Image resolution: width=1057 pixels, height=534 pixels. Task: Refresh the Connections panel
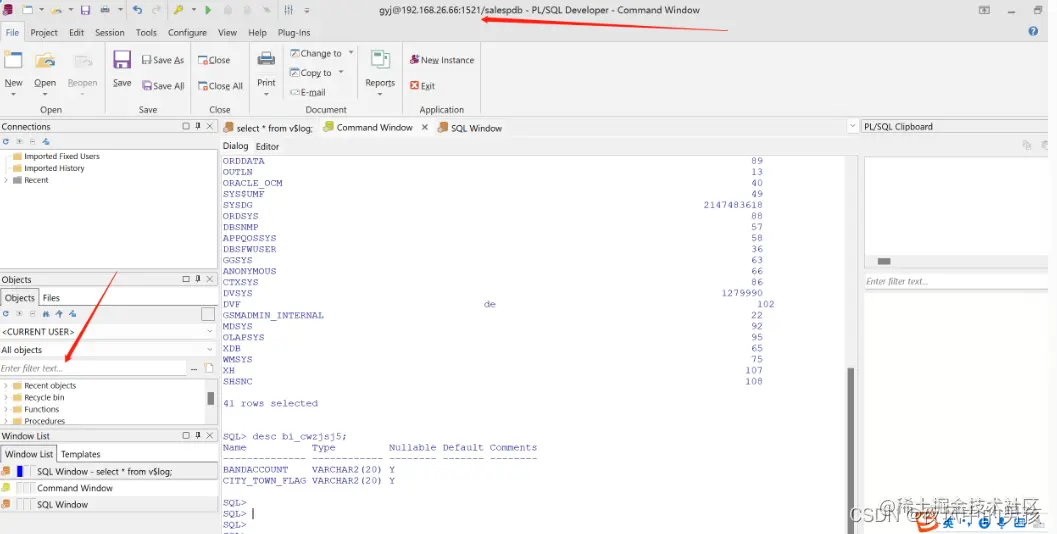tap(5, 142)
